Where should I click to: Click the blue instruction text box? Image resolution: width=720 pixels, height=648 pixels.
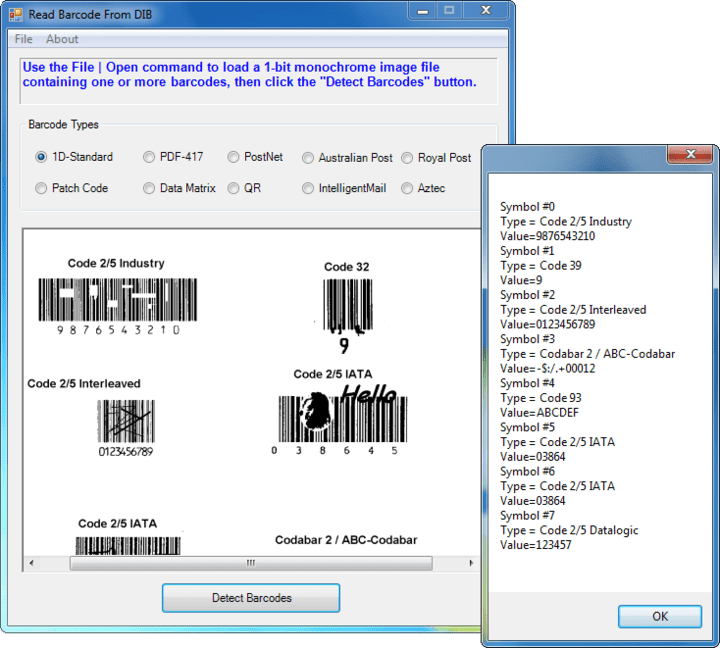click(259, 81)
